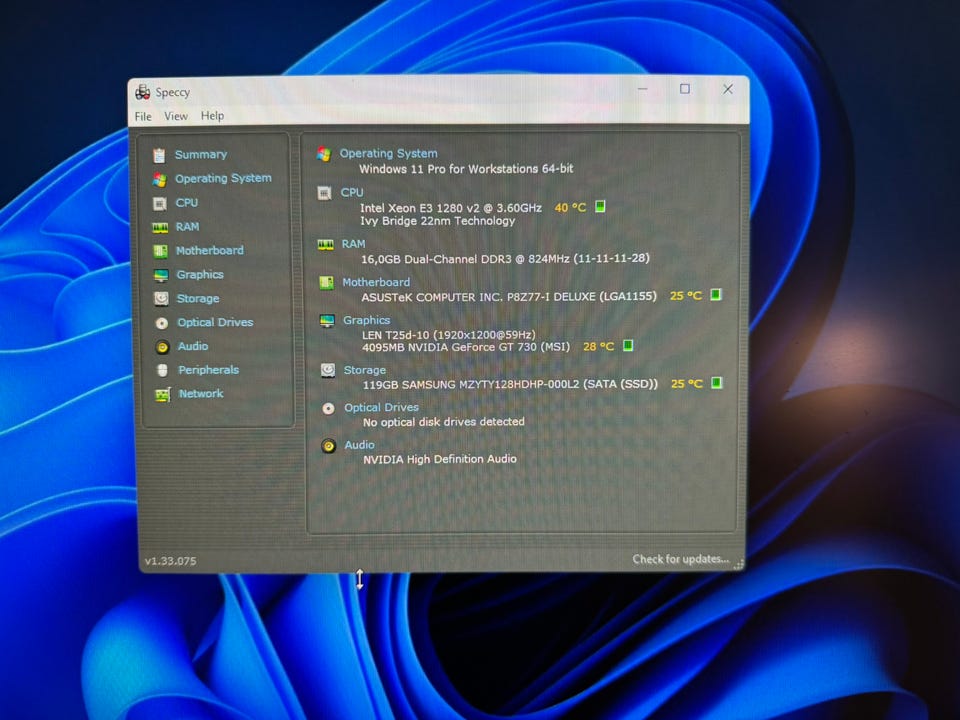Click the Graphics monitor icon in sidebar
Screen dimensions: 960x720
click(x=161, y=276)
